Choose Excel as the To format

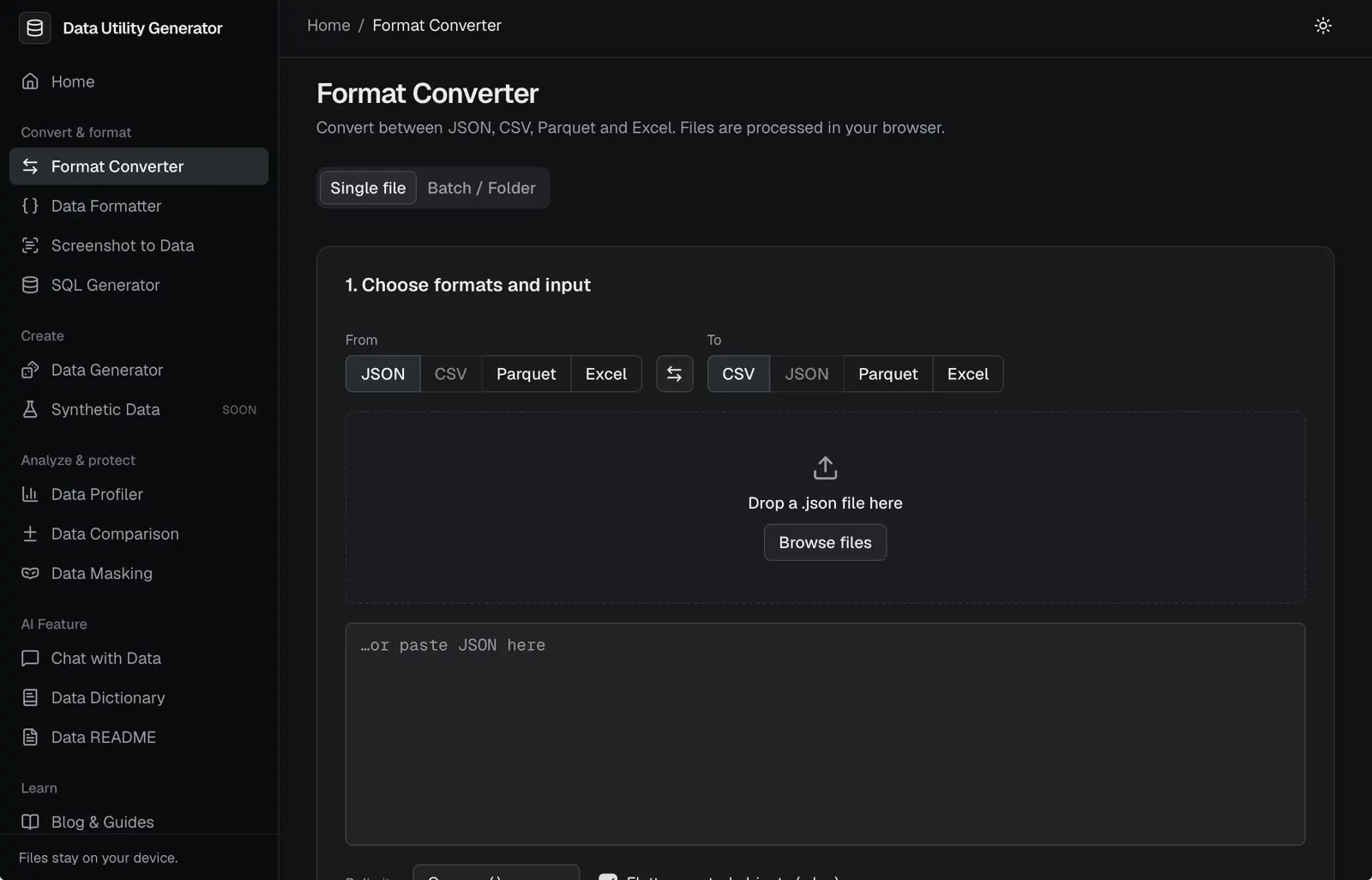[x=968, y=374]
